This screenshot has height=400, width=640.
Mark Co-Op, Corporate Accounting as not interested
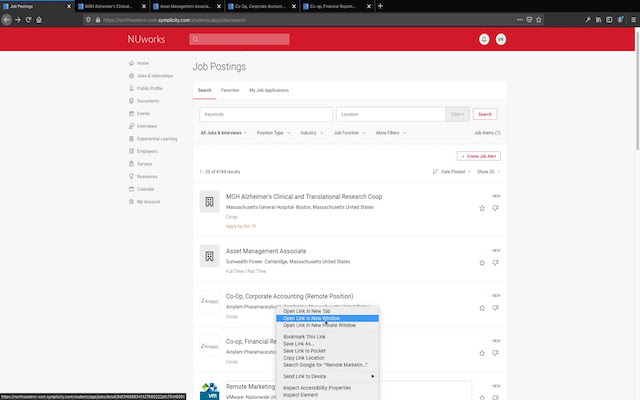495,308
